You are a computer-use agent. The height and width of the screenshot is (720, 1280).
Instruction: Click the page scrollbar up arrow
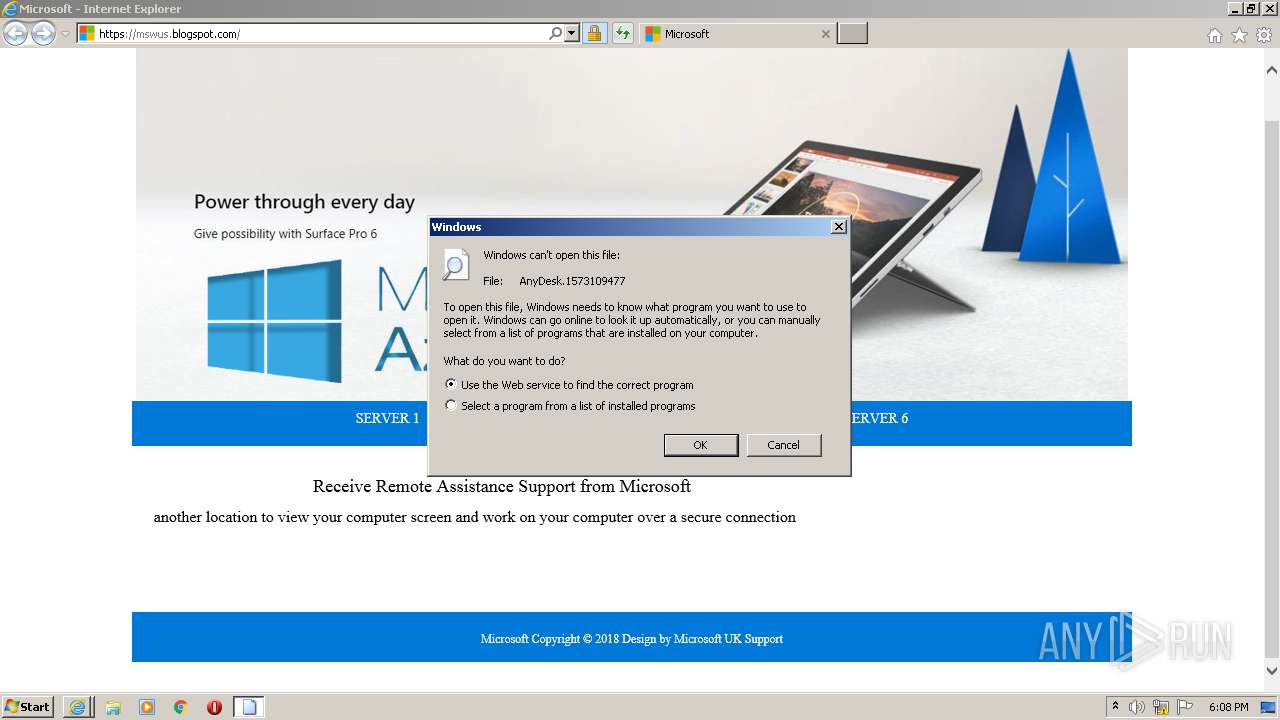pyautogui.click(x=1272, y=71)
